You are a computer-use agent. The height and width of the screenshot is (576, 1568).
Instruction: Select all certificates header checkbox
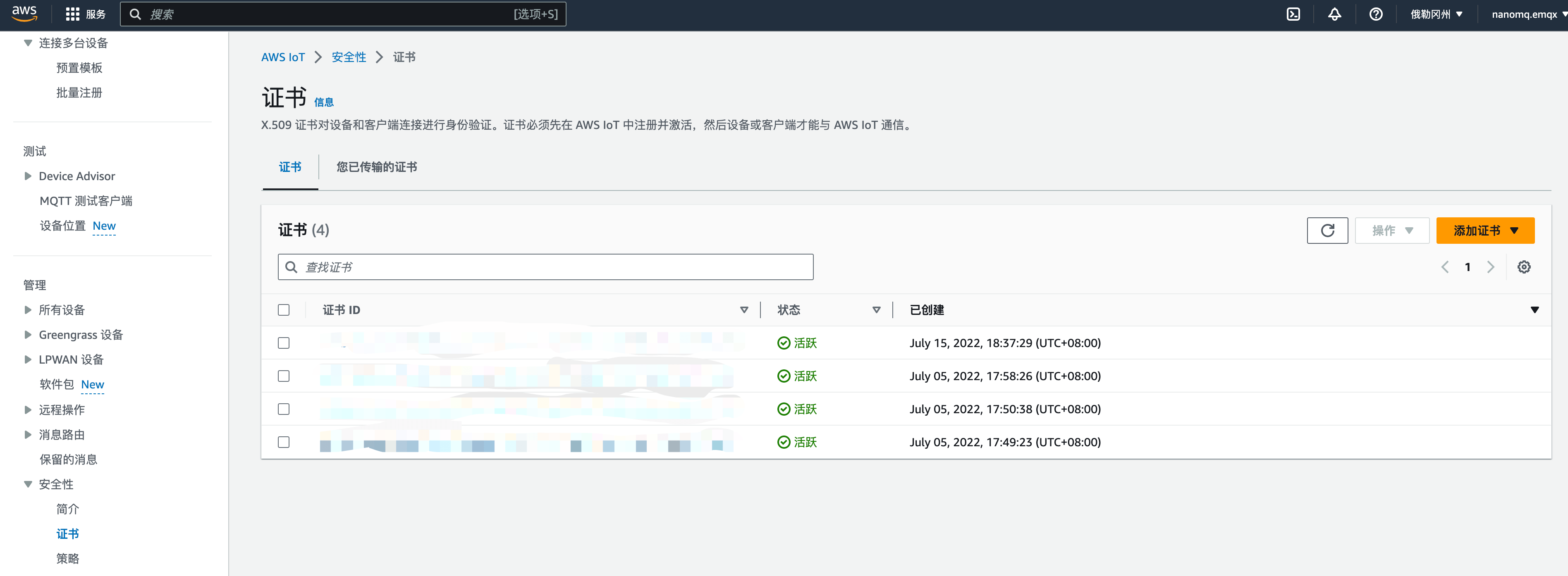click(284, 310)
